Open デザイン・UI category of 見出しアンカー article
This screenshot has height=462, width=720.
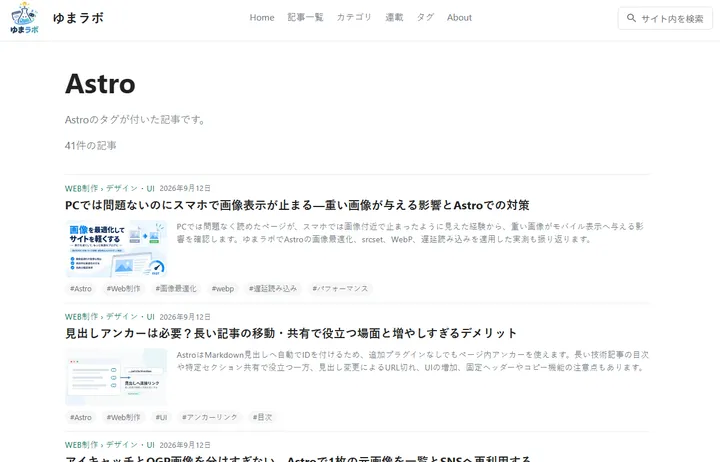pyautogui.click(x=130, y=317)
